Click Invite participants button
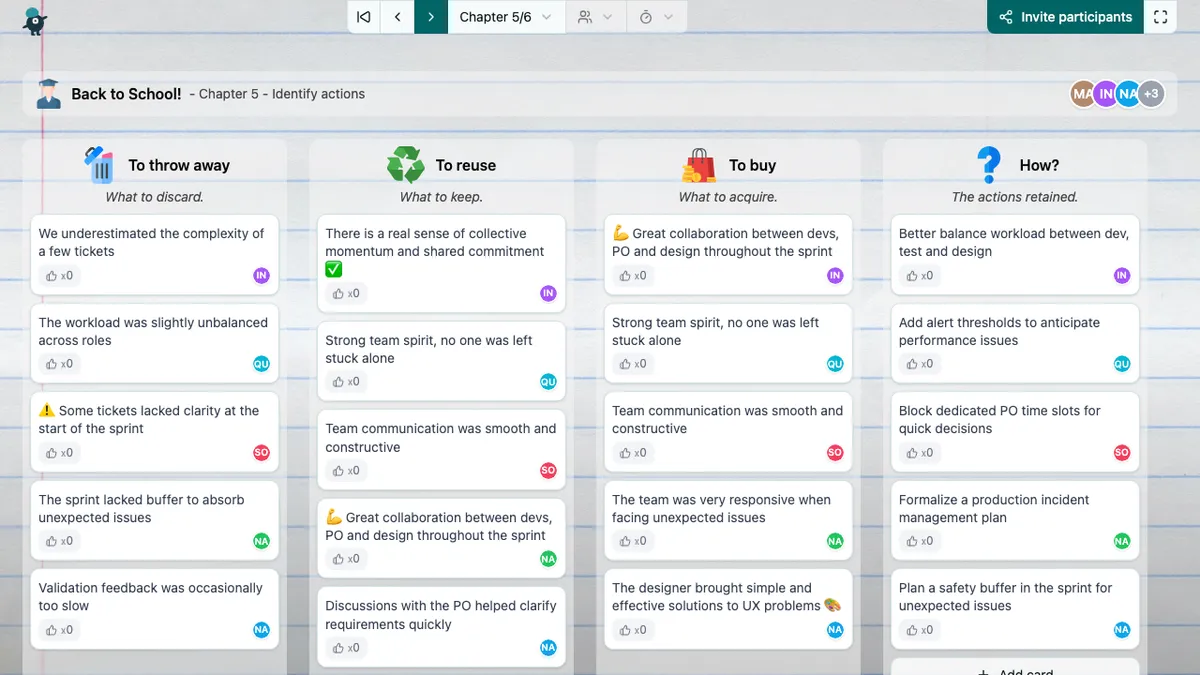Image resolution: width=1200 pixels, height=675 pixels. click(1065, 17)
